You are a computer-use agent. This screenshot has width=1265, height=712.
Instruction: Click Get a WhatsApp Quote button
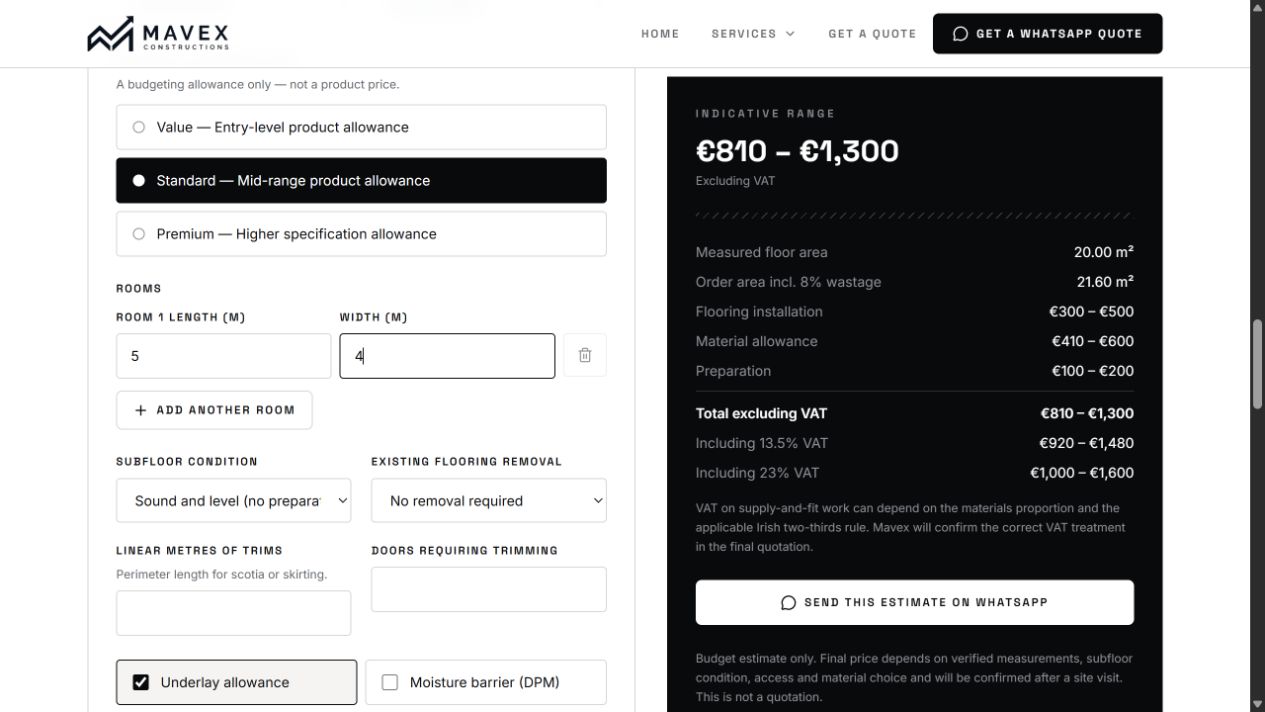click(1047, 34)
